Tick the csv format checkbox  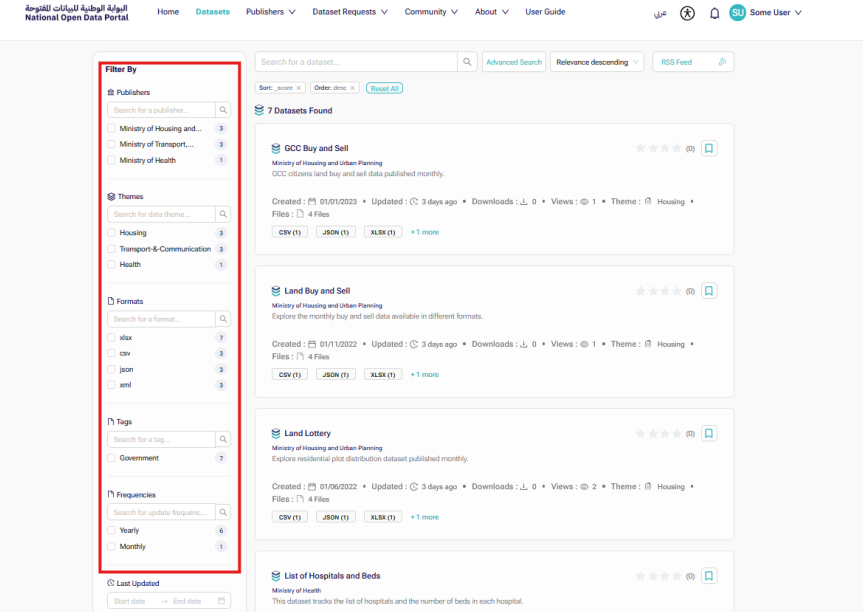tap(112, 353)
